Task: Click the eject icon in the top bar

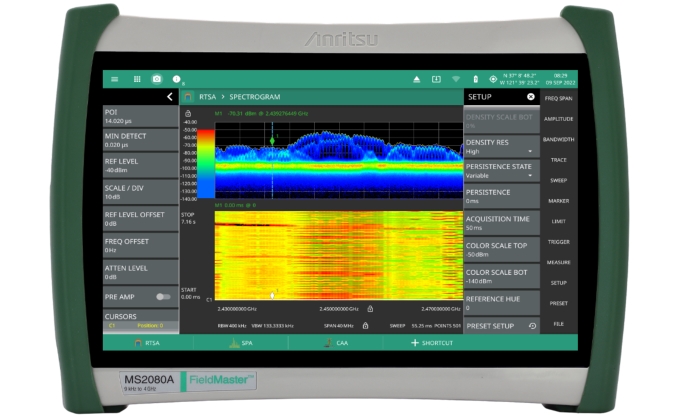Action: click(417, 79)
